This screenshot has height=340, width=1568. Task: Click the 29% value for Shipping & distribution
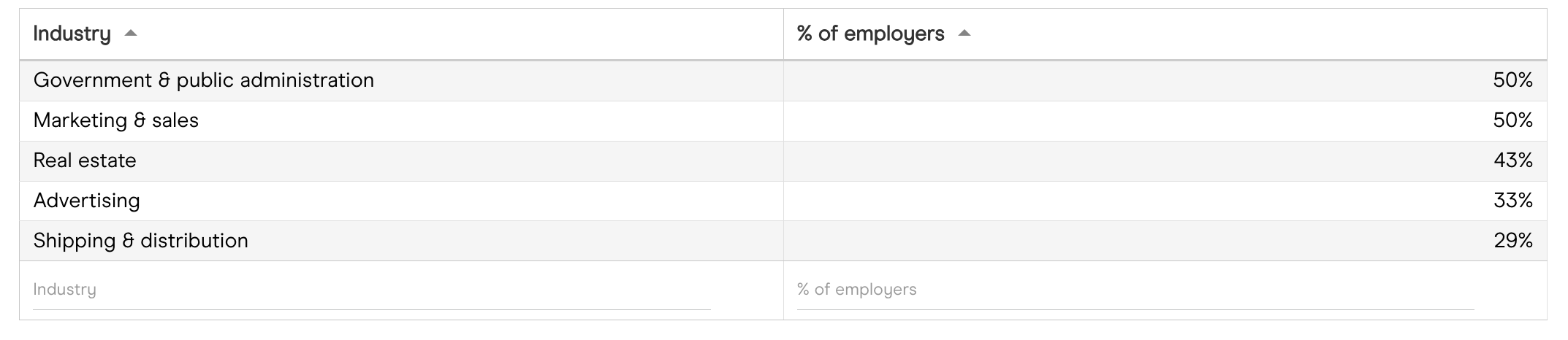[x=1512, y=241]
